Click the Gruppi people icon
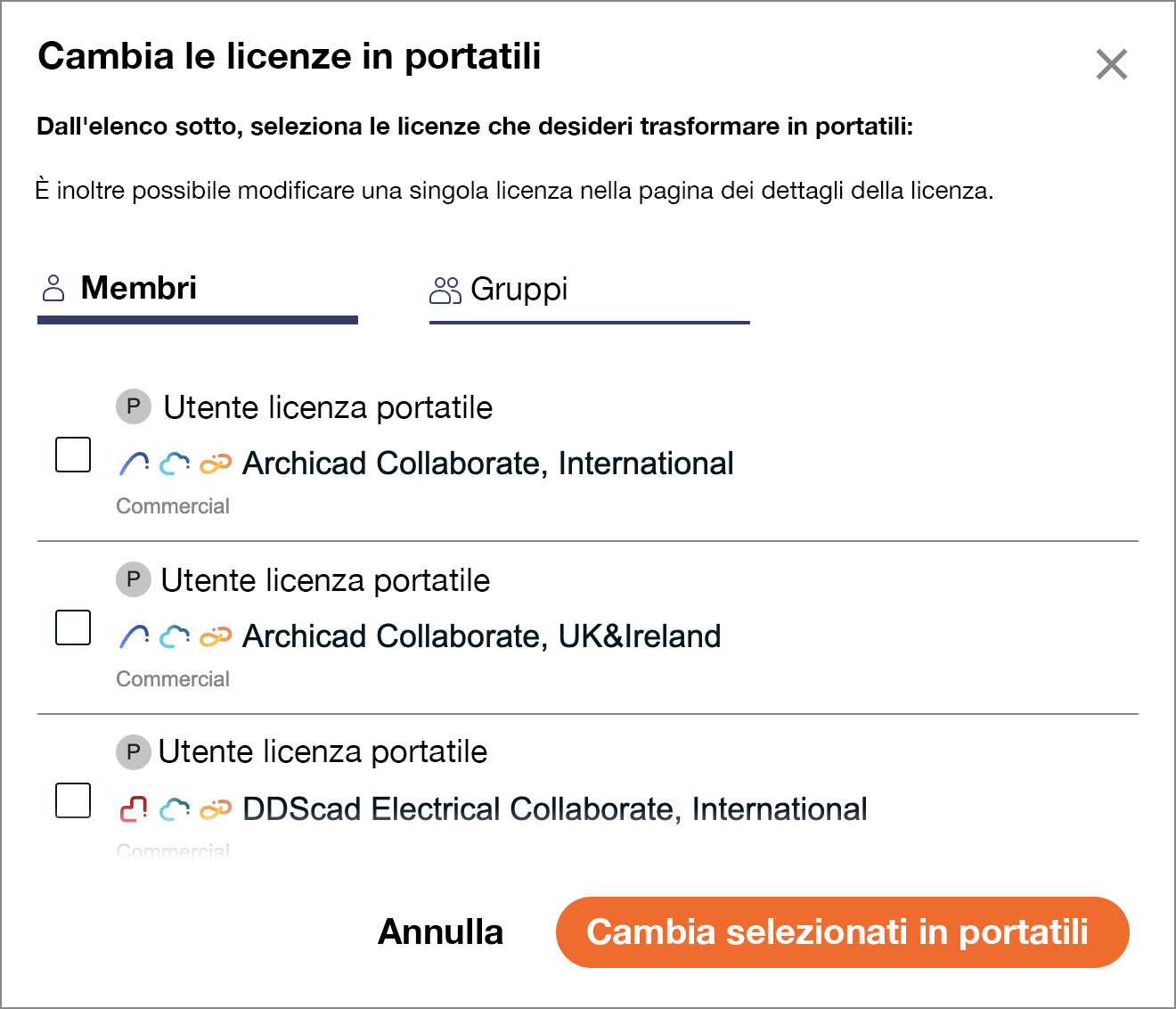The image size is (1176, 1009). 445,290
